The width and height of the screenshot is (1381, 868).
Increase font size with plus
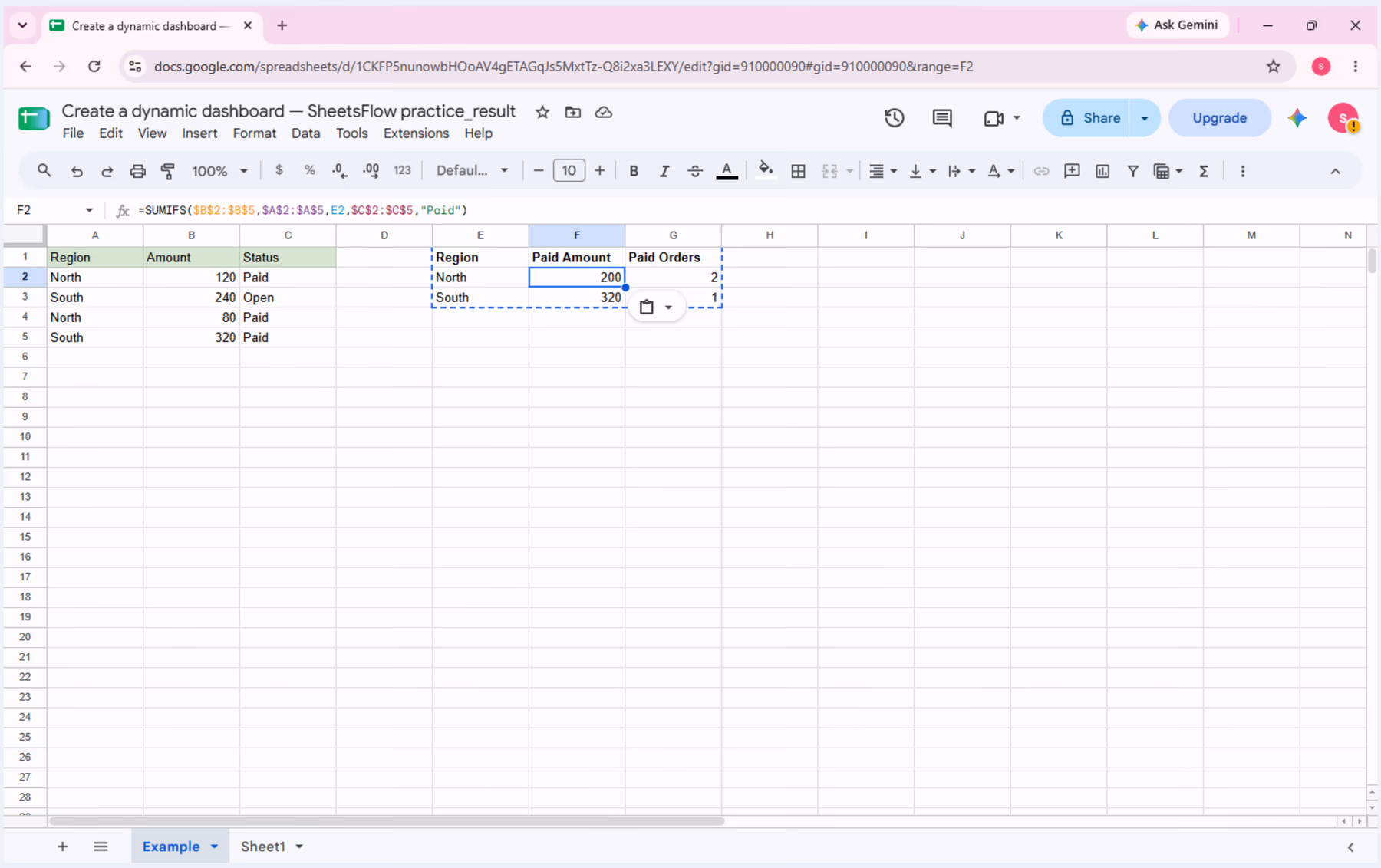[x=599, y=170]
